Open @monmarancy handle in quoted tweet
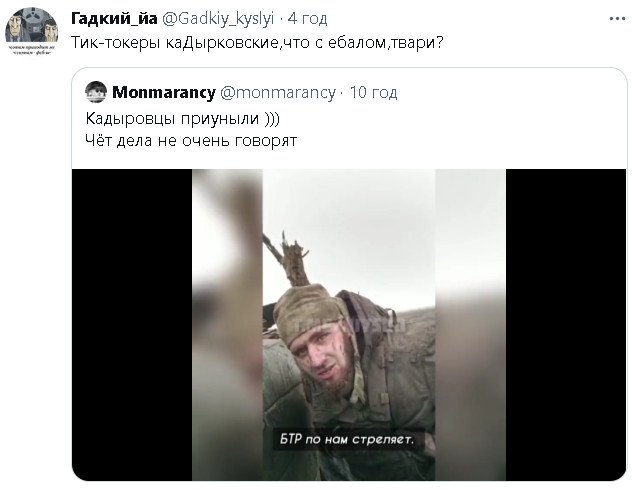This screenshot has height=490, width=632. point(278,92)
